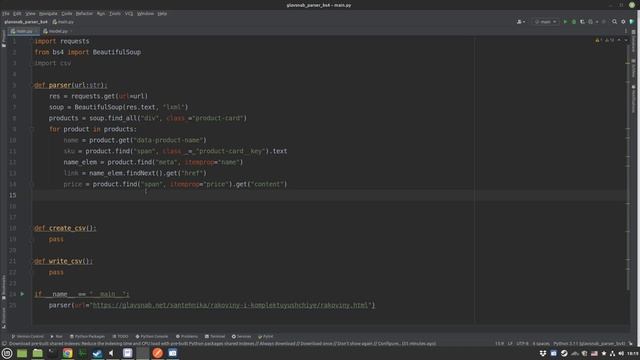Open the Window menu
The width and height of the screenshot is (640, 360).
point(145,13)
